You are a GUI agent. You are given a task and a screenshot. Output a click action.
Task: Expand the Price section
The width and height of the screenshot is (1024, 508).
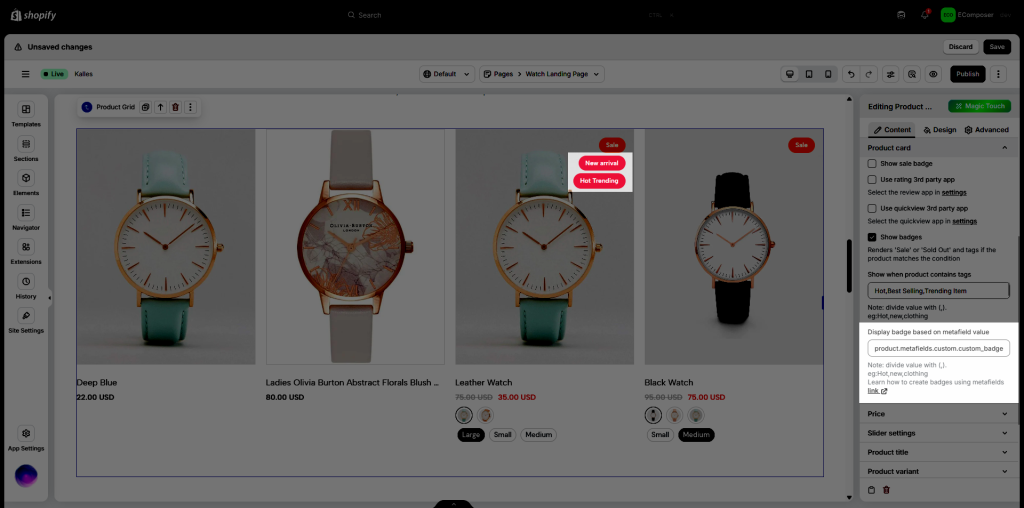tap(937, 413)
